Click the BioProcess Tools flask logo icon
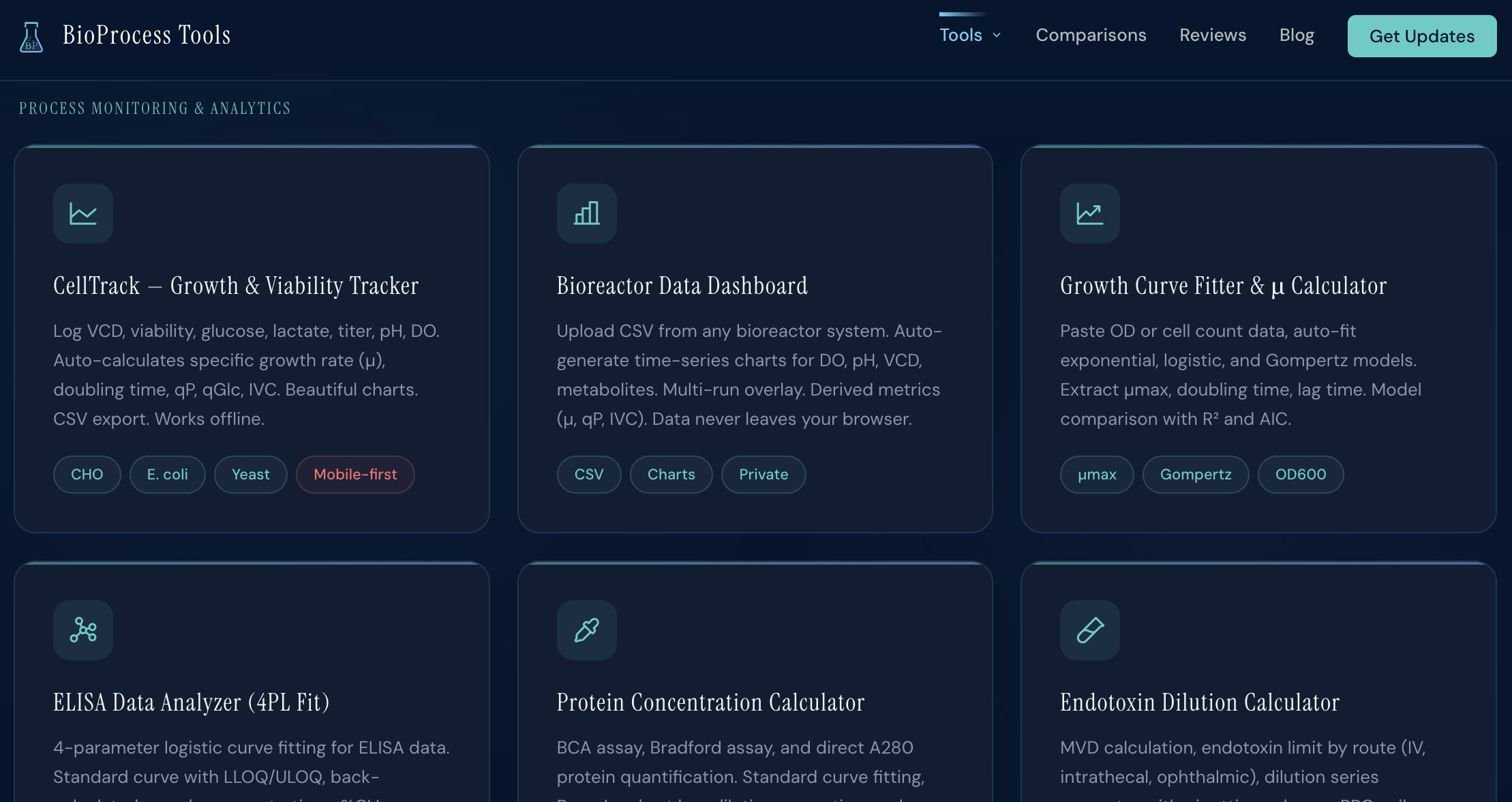 point(31,37)
